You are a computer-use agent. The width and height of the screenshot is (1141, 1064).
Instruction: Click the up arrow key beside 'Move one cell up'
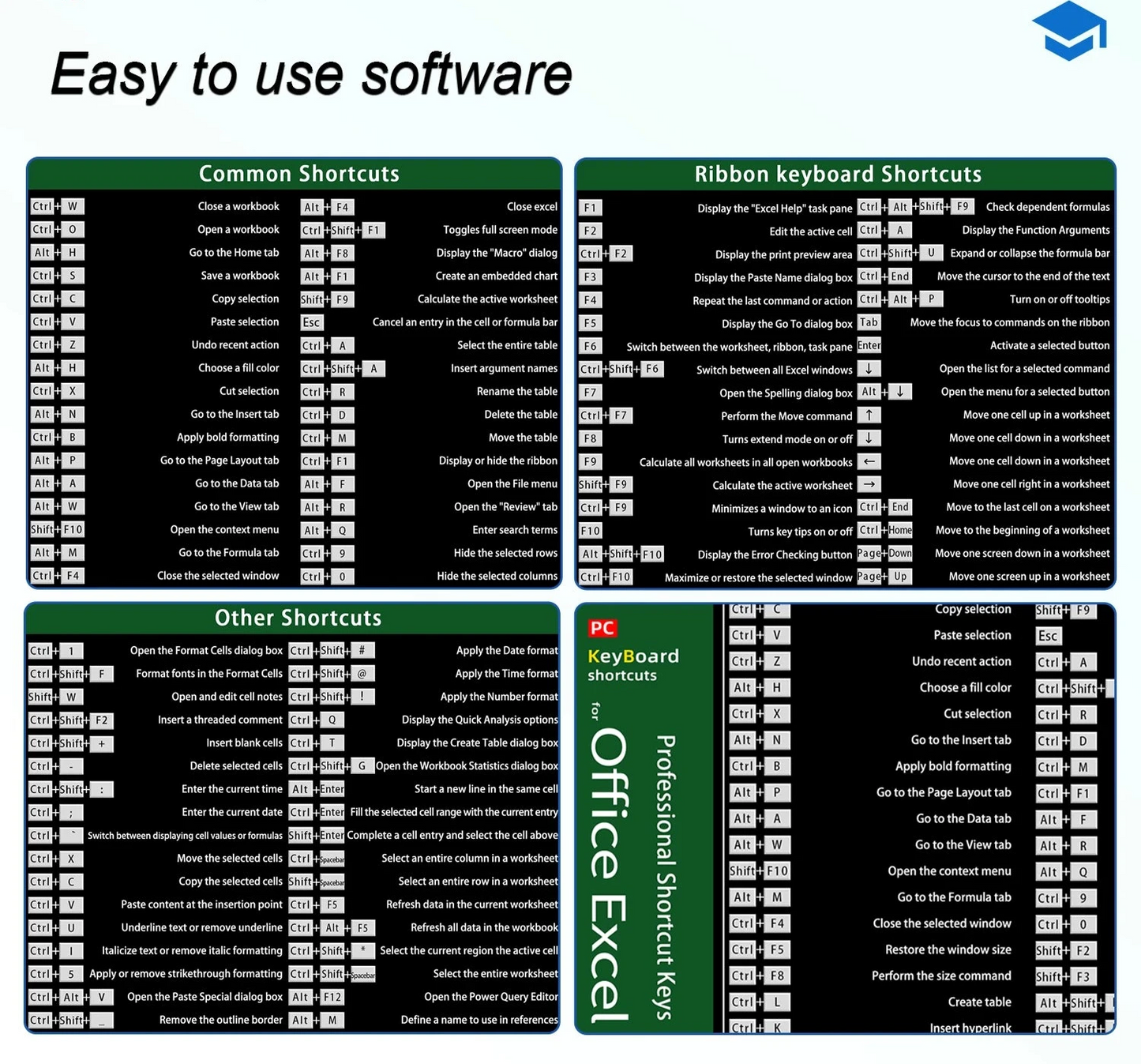[869, 415]
